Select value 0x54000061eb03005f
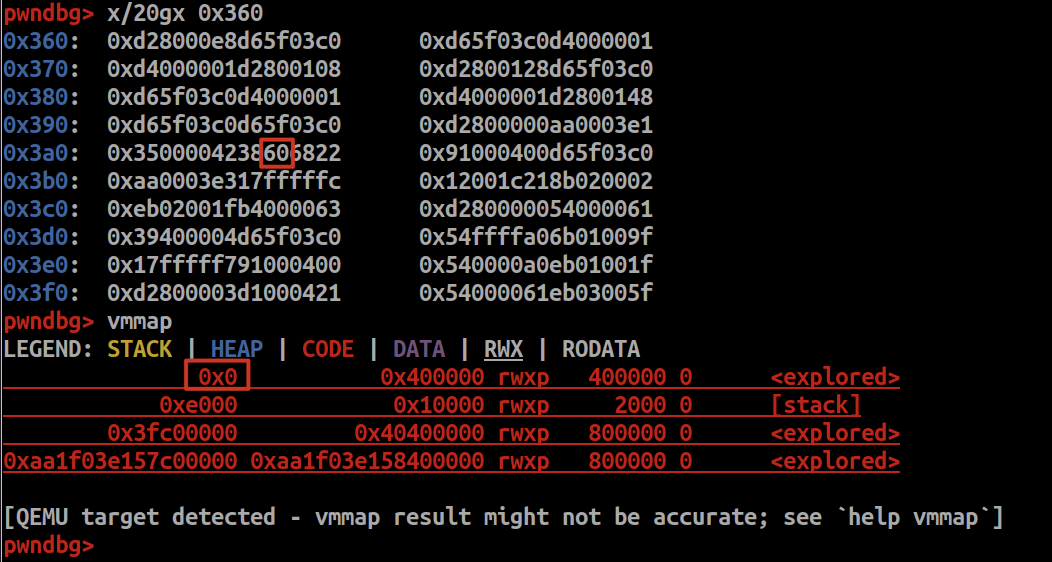Screen dimensions: 1052x562 coord(536,293)
